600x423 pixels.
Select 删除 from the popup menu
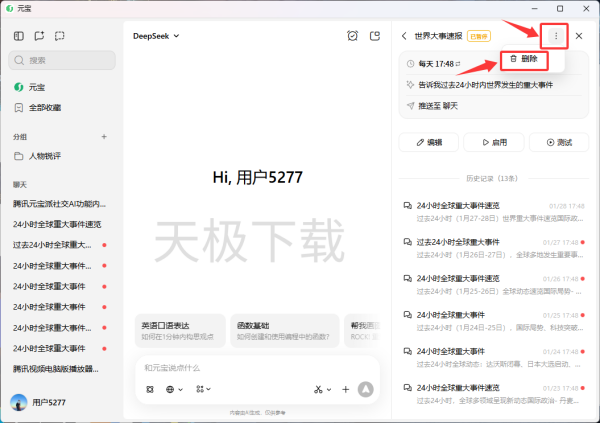click(523, 59)
